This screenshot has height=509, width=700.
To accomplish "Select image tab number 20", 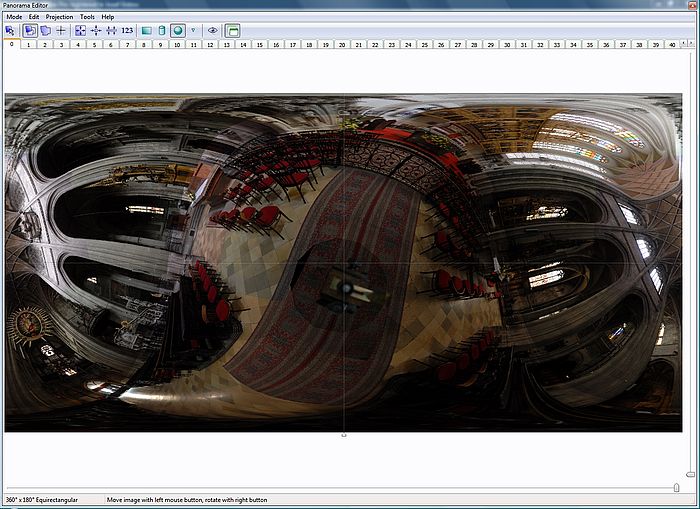I will click(342, 45).
